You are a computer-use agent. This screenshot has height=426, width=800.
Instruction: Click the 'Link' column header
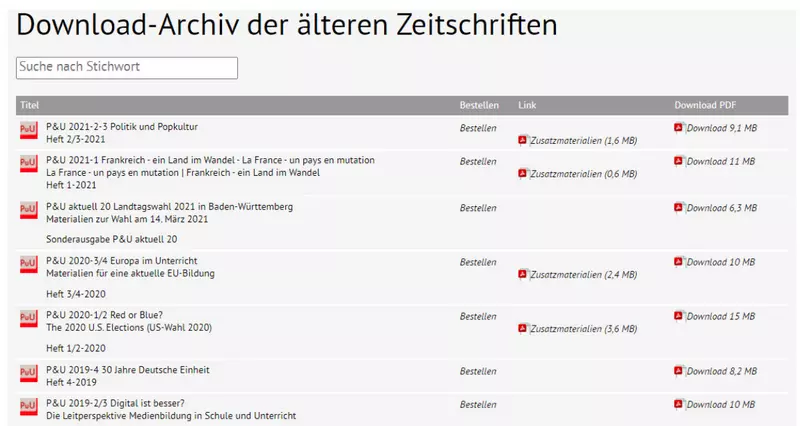(x=527, y=105)
